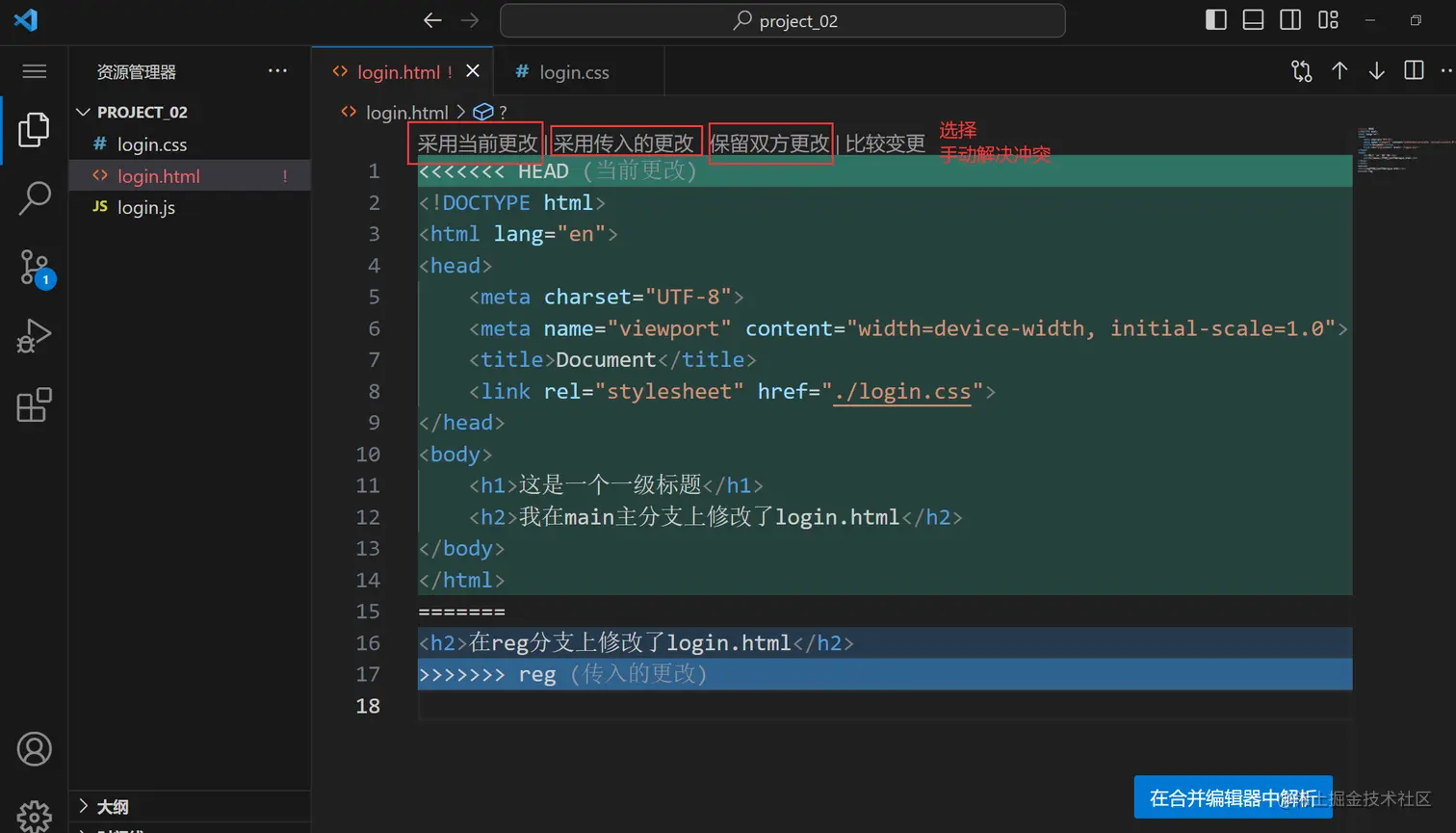
Task: Click 在合并编辑器中解析 button
Action: pos(1234,797)
